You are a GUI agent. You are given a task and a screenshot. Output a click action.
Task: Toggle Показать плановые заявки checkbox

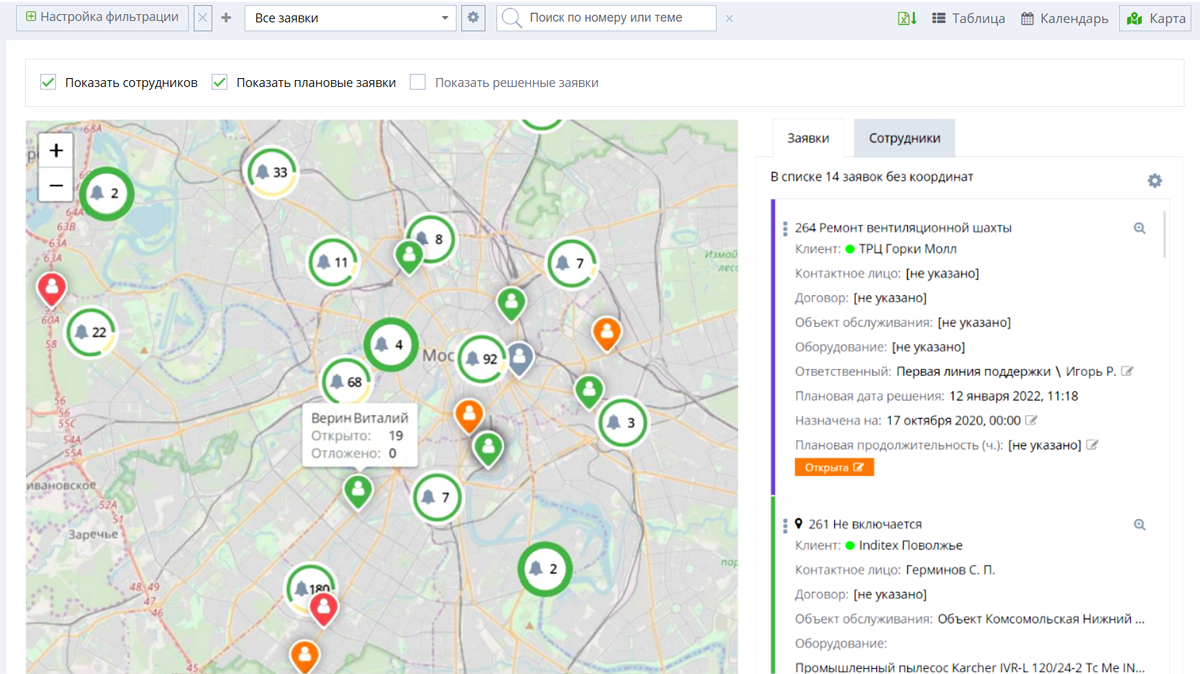pyautogui.click(x=220, y=82)
